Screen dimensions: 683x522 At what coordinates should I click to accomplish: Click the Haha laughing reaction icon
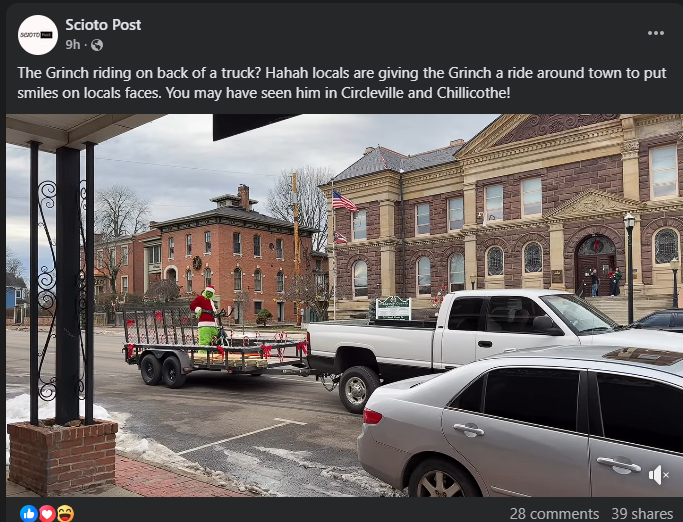[65, 514]
